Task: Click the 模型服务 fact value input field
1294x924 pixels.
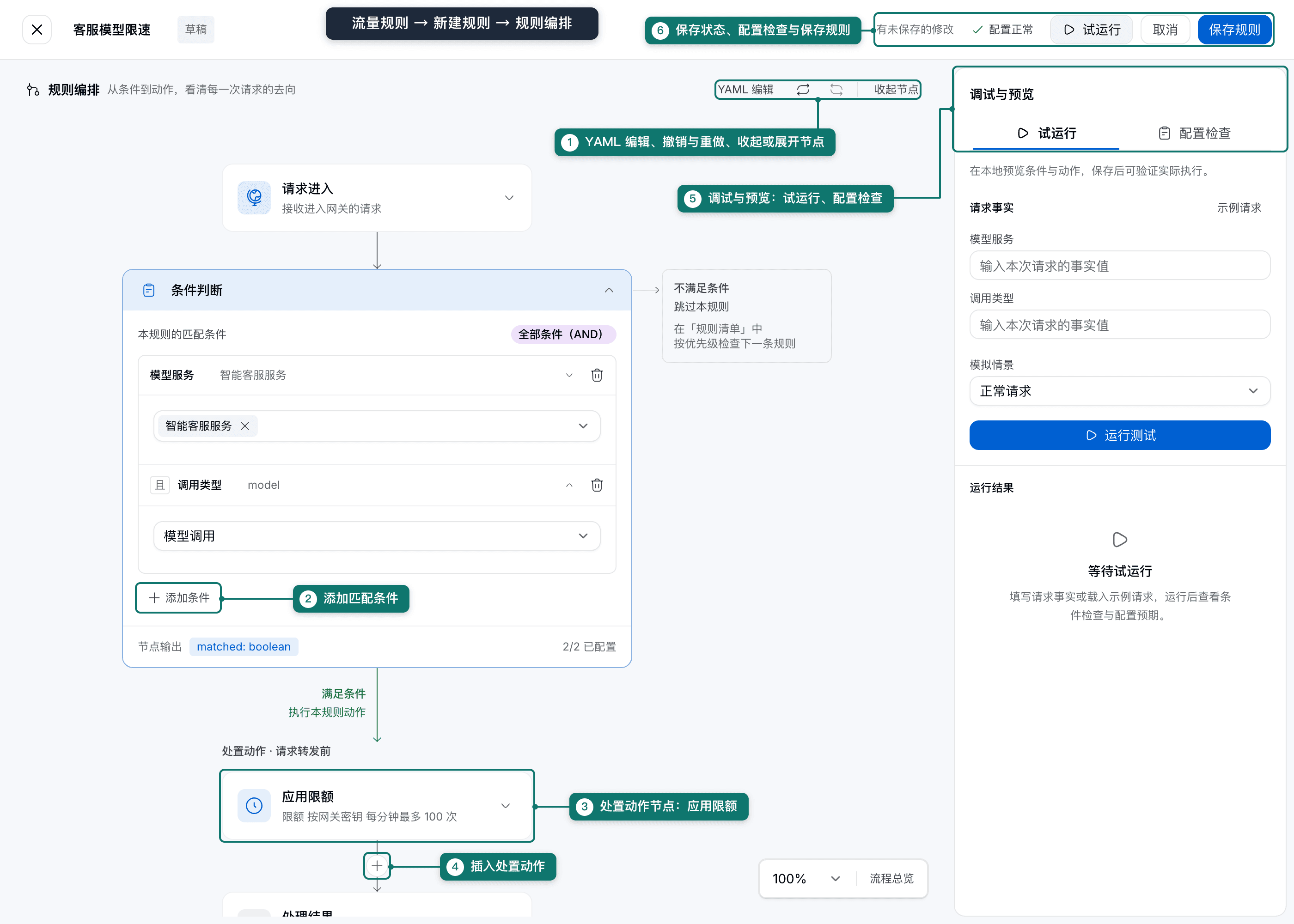Action: pos(1119,266)
